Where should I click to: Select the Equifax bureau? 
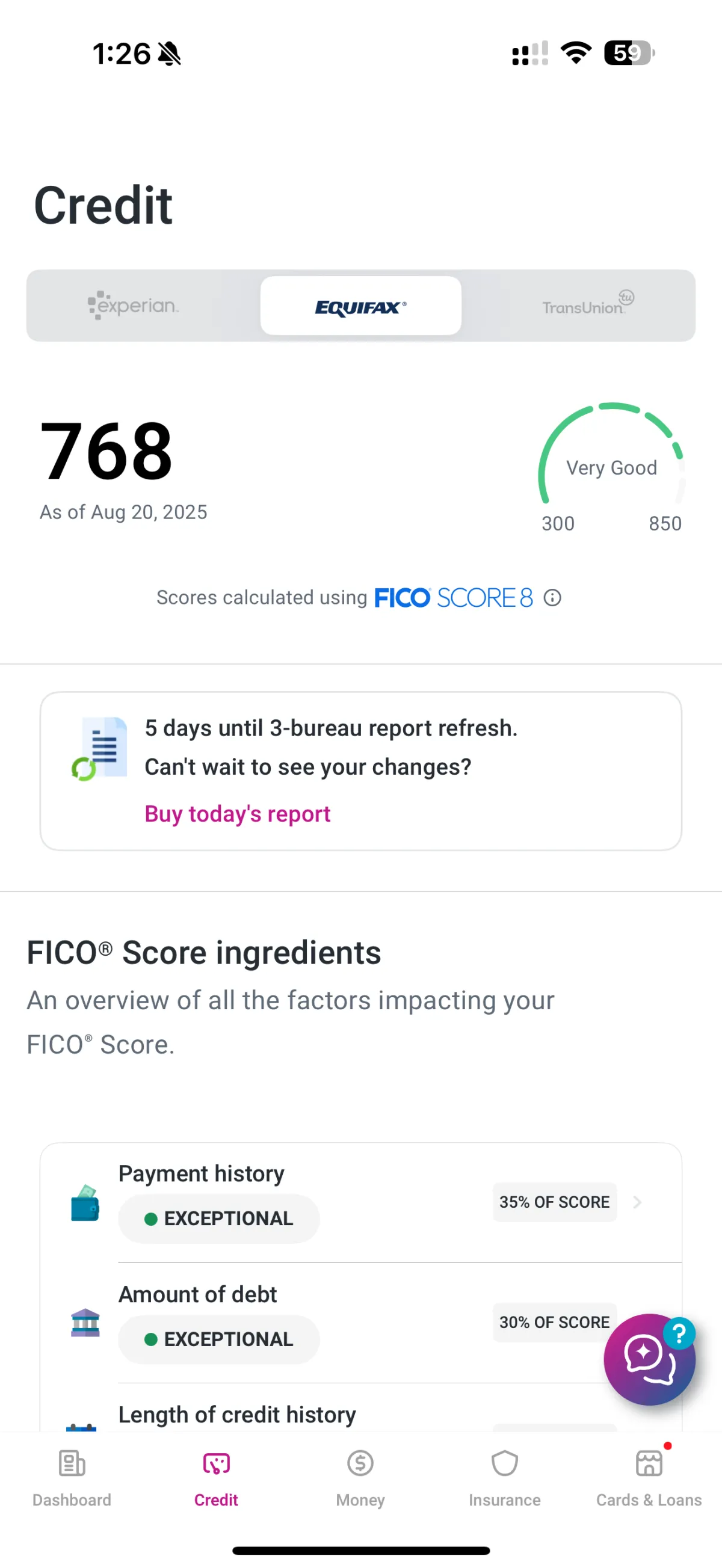[360, 306]
